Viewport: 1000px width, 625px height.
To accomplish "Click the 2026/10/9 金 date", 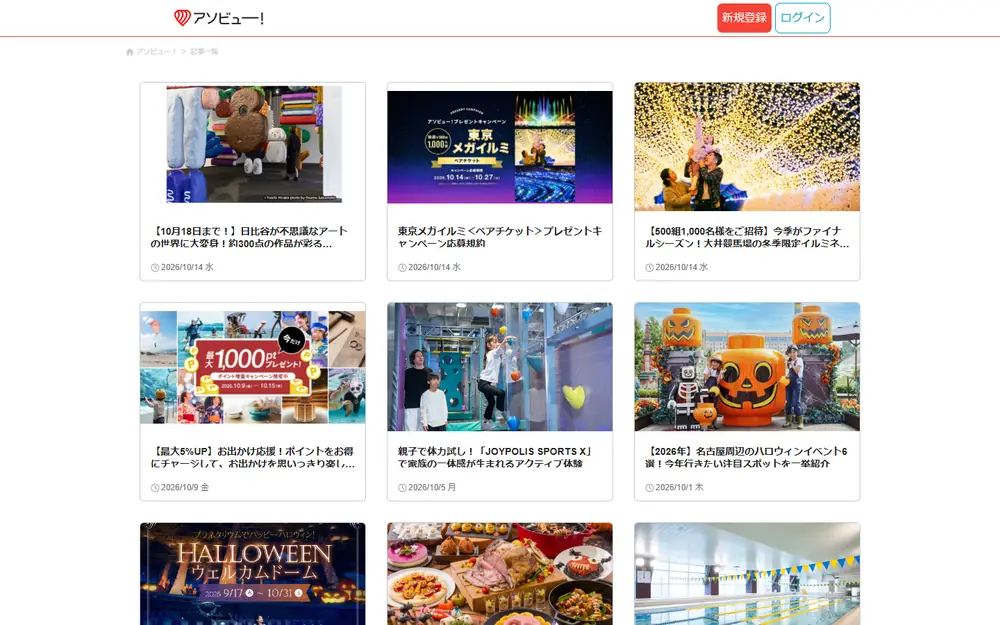I will 185,487.
